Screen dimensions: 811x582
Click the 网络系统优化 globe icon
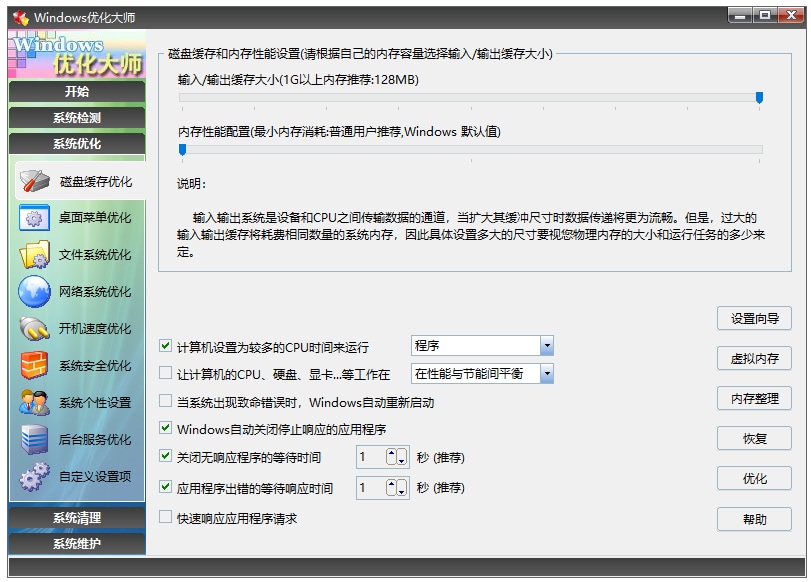tap(34, 291)
